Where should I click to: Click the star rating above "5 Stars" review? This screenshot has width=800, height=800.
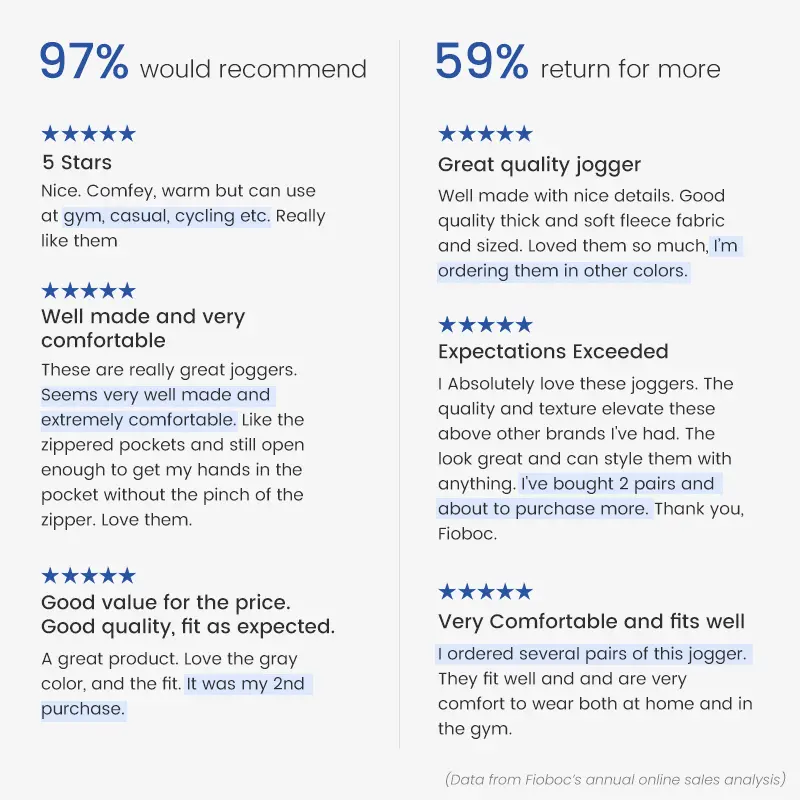click(88, 134)
